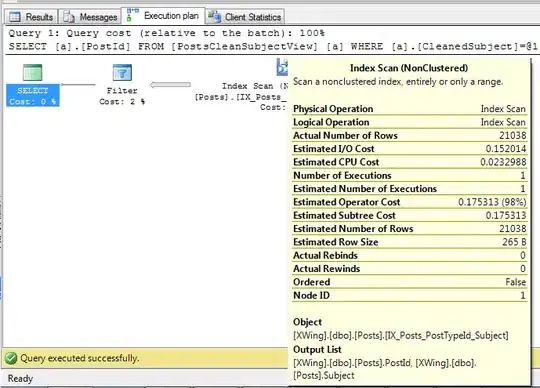Click the Estimated Row Size 265 B
This screenshot has width=540, height=388.
(x=514, y=242)
